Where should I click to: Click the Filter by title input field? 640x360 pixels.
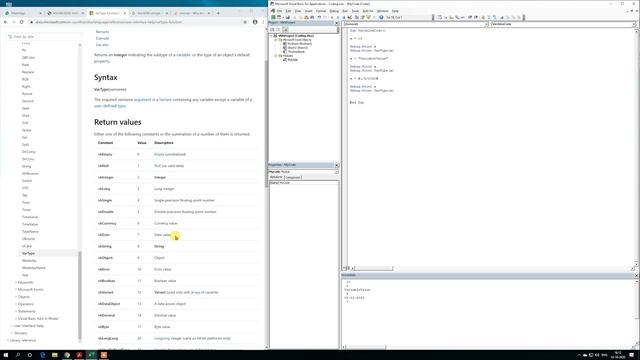click(x=43, y=37)
